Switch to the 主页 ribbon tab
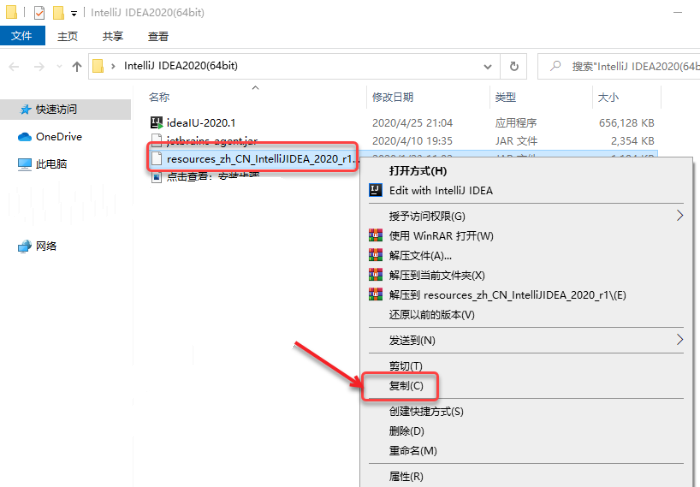Viewport: 700px width, 487px height. (x=67, y=36)
